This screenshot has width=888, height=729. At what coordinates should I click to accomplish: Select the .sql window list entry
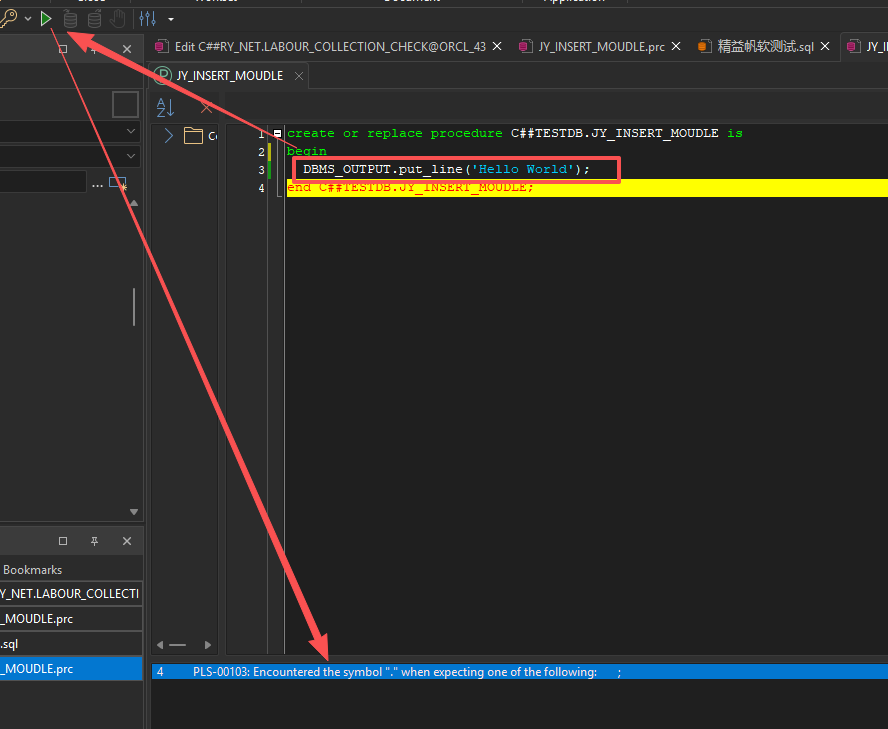[71, 644]
